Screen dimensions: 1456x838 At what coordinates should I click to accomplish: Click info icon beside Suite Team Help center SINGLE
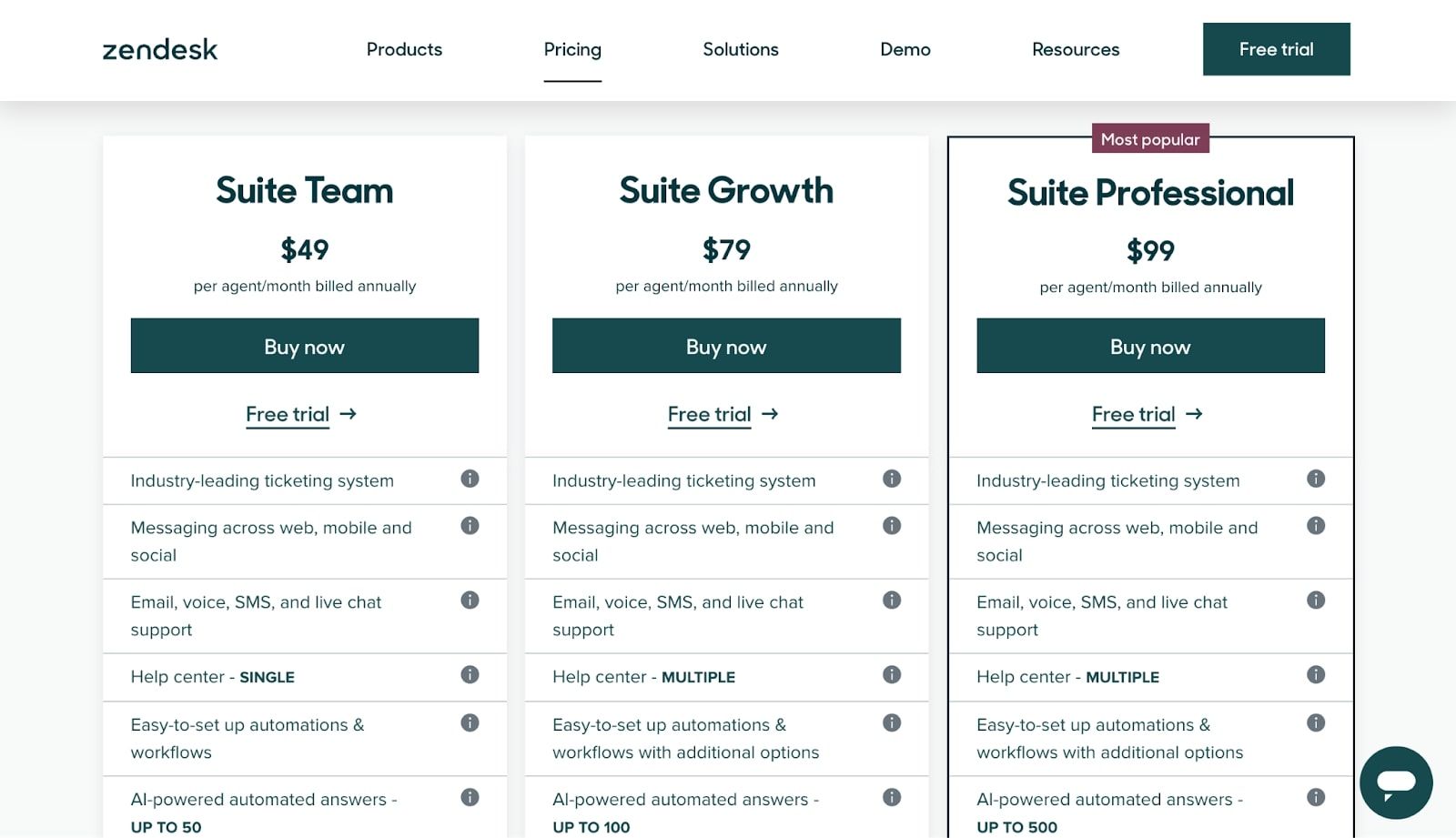tap(470, 674)
